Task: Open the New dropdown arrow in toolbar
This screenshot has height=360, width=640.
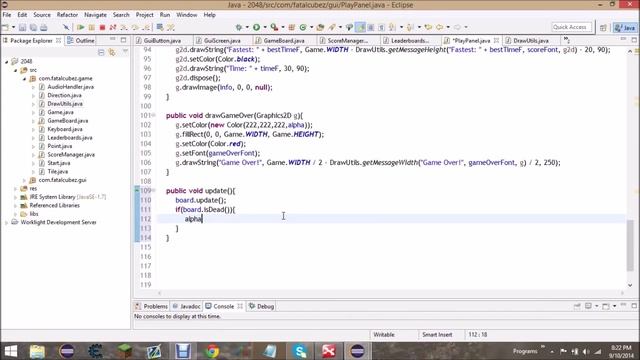Action: pyautogui.click(x=13, y=27)
